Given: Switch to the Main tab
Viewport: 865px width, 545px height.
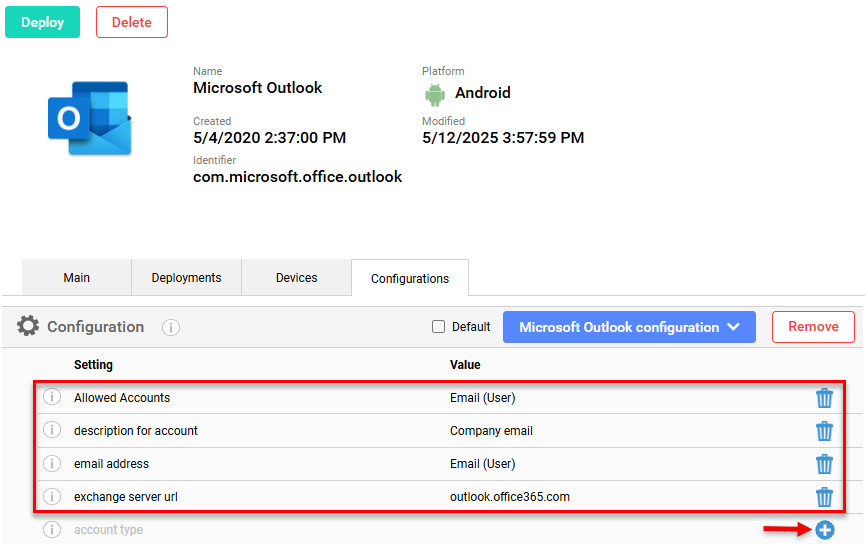Looking at the screenshot, I should 77,277.
